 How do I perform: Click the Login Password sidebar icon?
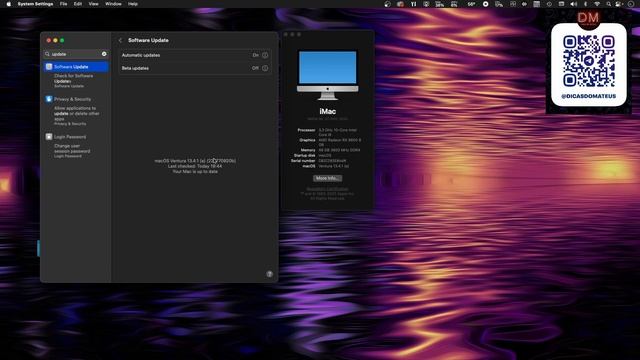coord(49,137)
